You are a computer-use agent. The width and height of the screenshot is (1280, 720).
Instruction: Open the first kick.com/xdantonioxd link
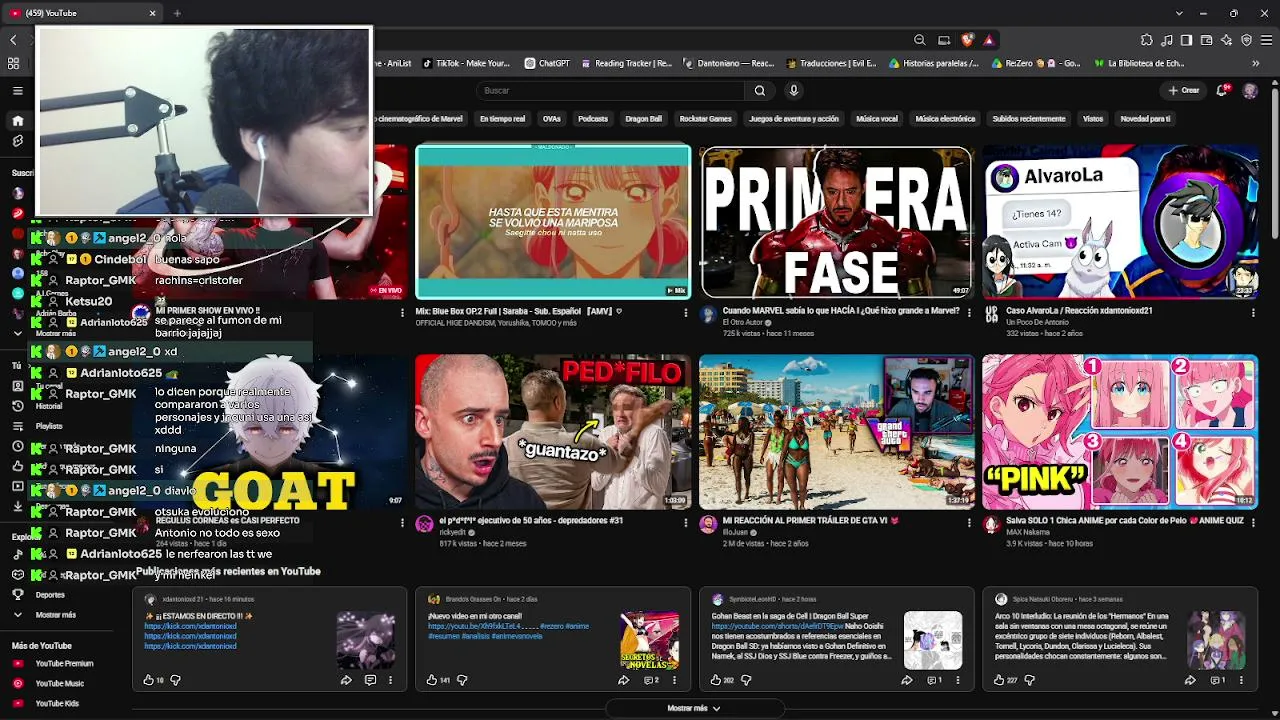tap(190, 627)
